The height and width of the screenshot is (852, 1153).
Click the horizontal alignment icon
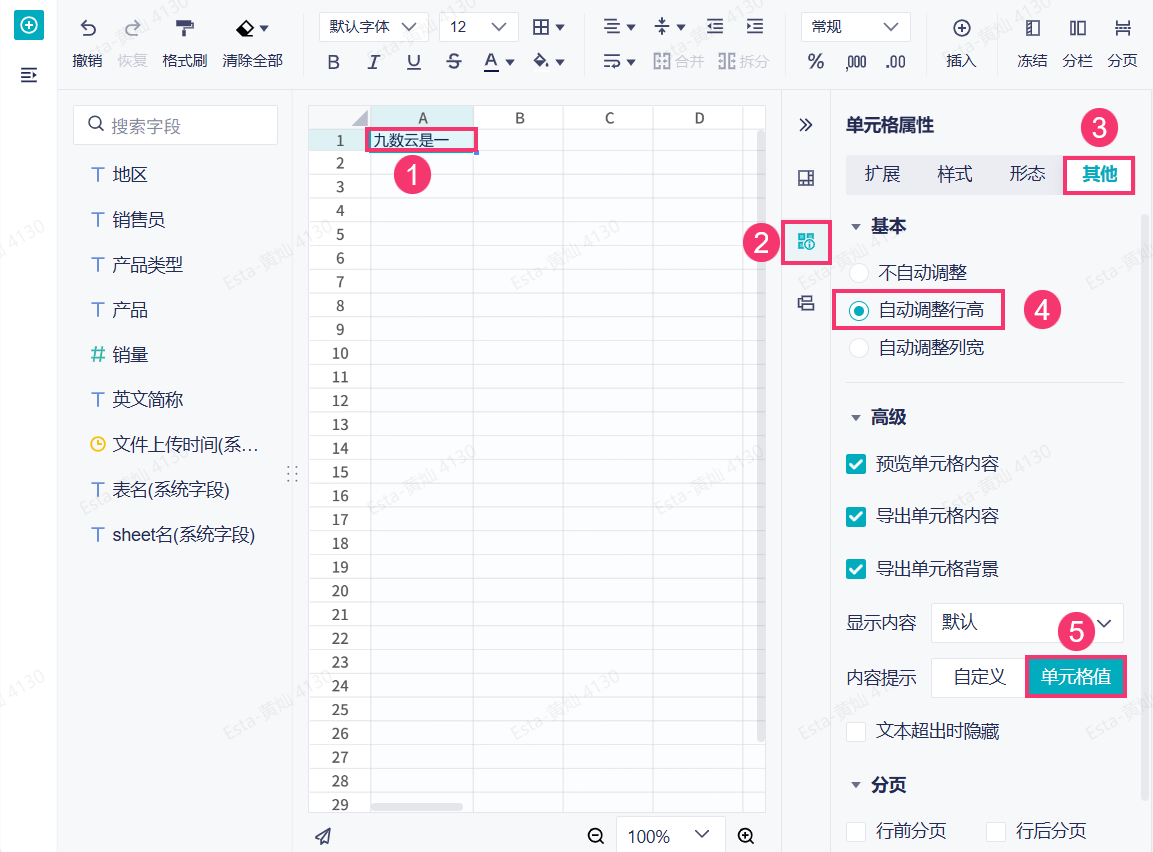pos(612,27)
